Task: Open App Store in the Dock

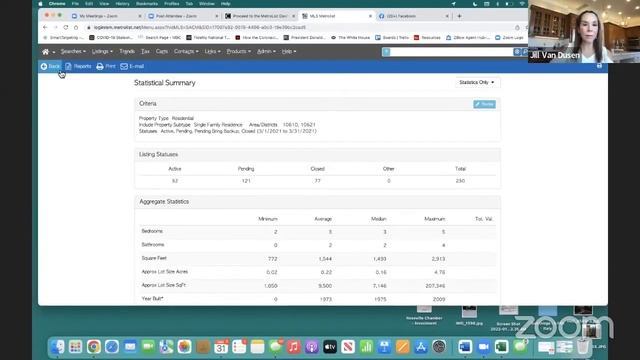Action: pyautogui.click(x=421, y=347)
